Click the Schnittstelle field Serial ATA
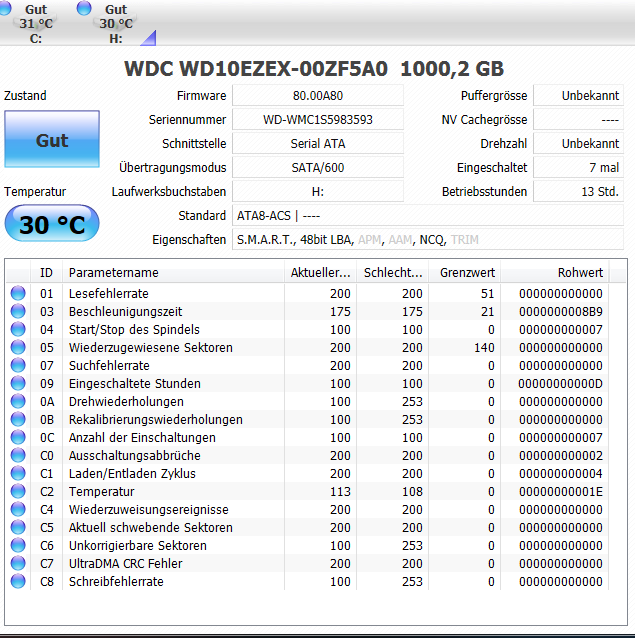 coord(318,144)
